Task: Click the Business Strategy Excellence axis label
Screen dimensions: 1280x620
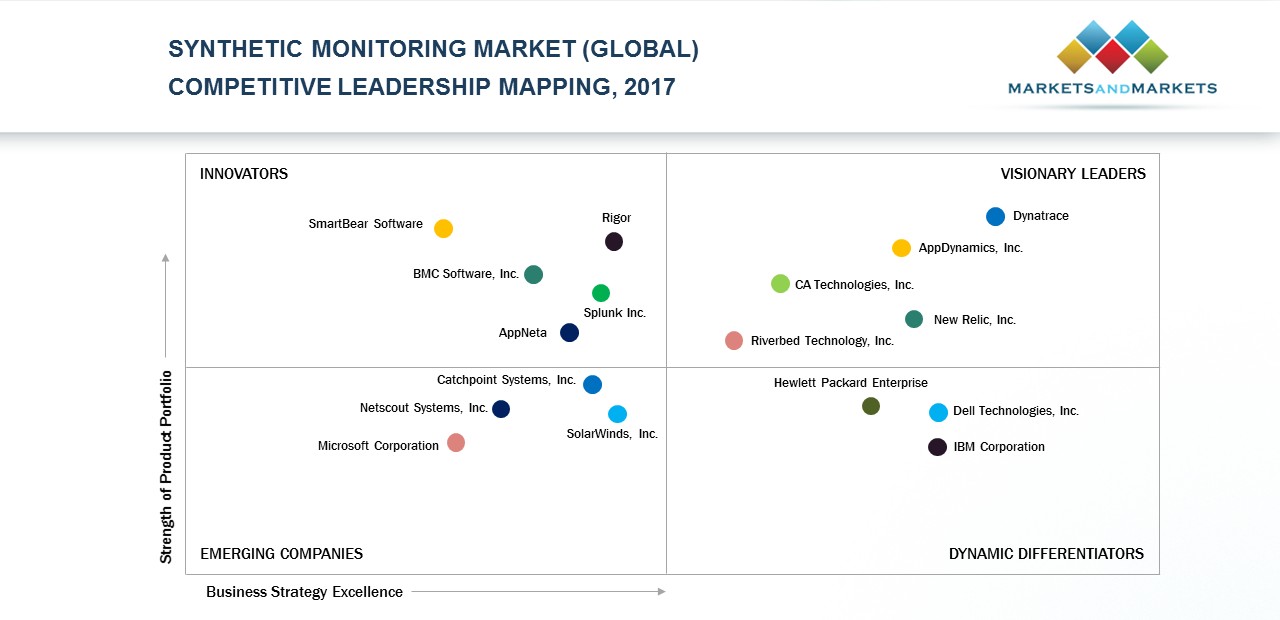Action: pyautogui.click(x=304, y=592)
